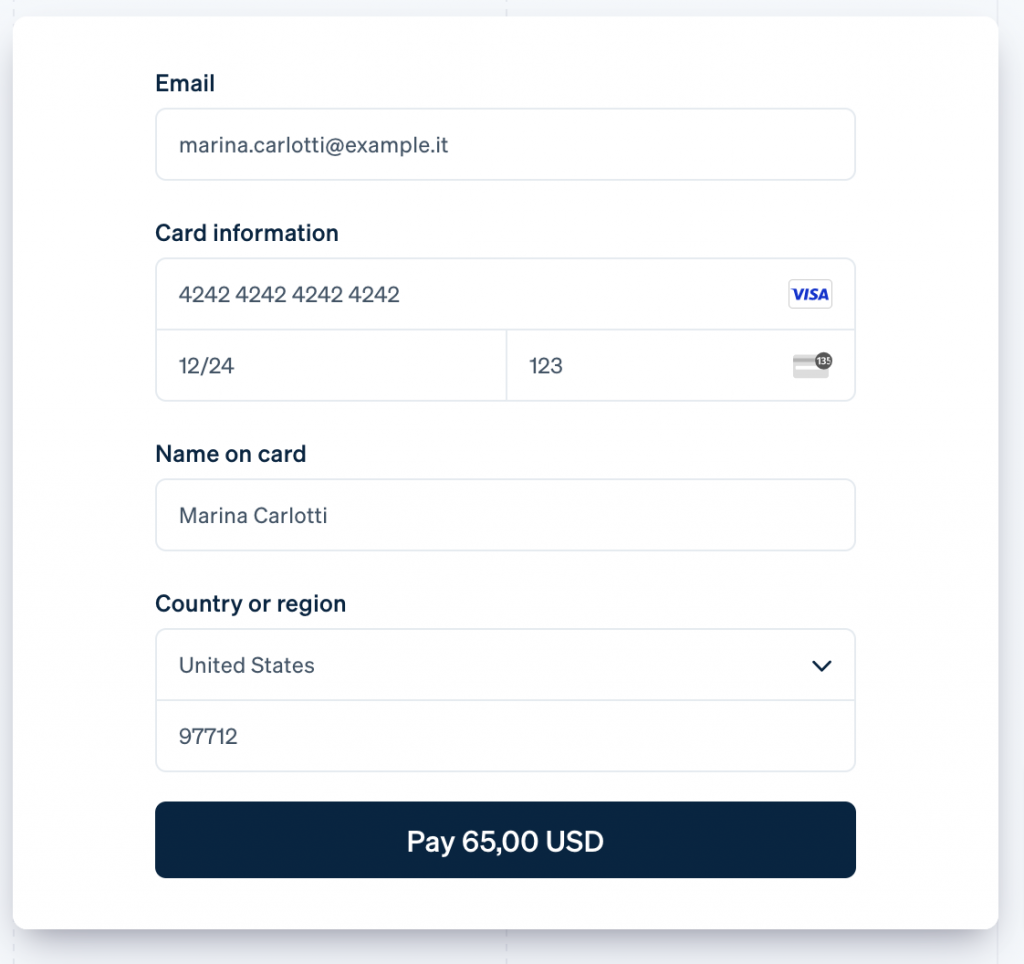Image resolution: width=1024 pixels, height=964 pixels.
Task: Focus the expiry date field showing 12/24
Action: (x=331, y=365)
